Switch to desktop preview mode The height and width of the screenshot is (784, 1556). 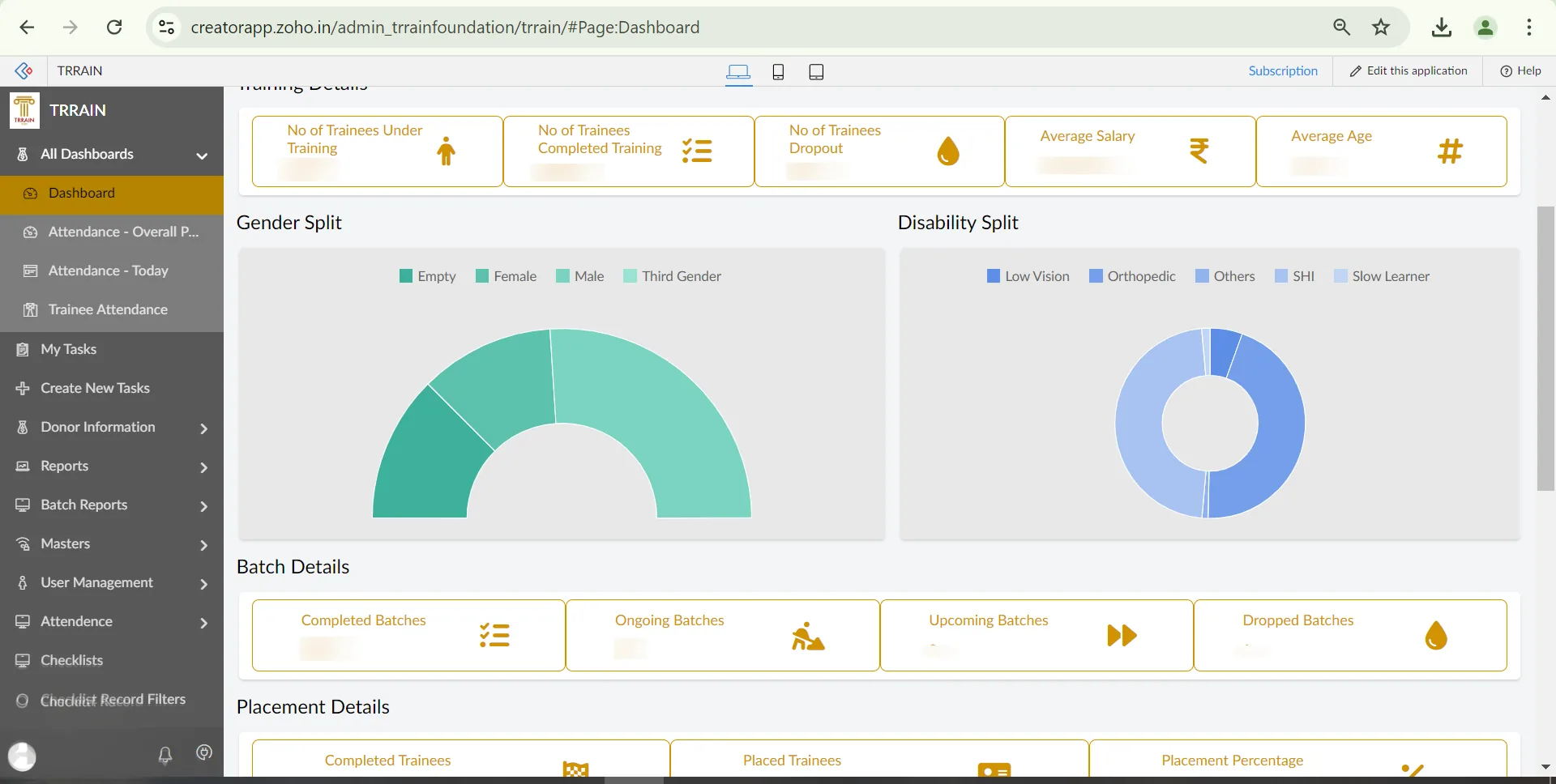coord(738,72)
